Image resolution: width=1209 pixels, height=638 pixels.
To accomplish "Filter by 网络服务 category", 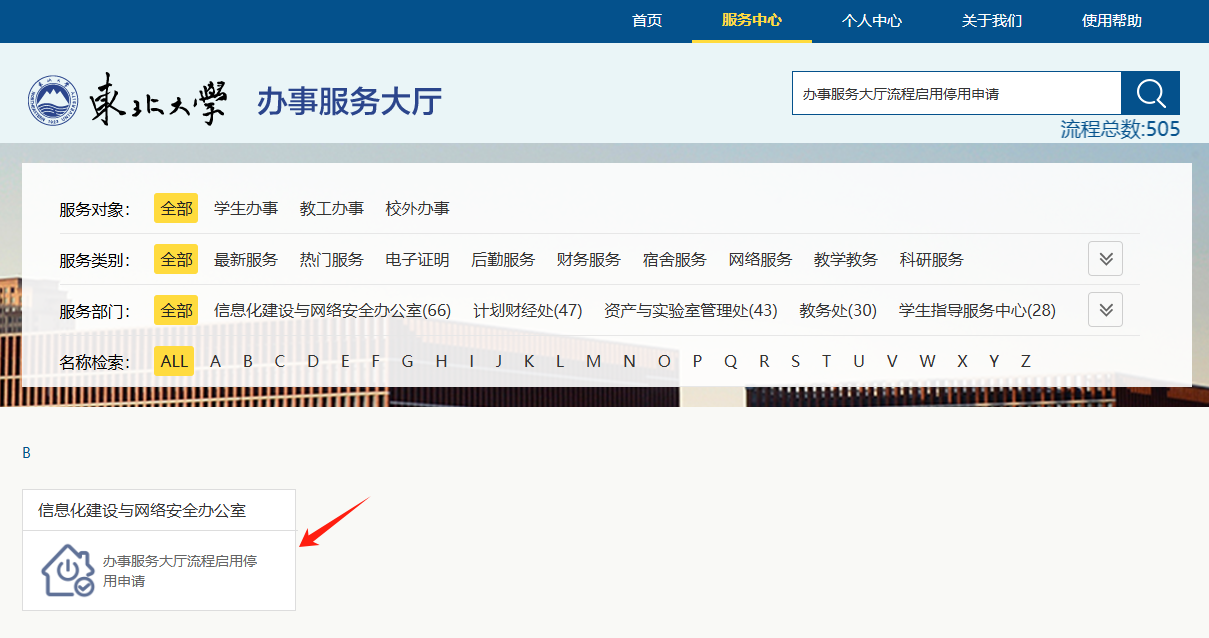I will pyautogui.click(x=760, y=260).
